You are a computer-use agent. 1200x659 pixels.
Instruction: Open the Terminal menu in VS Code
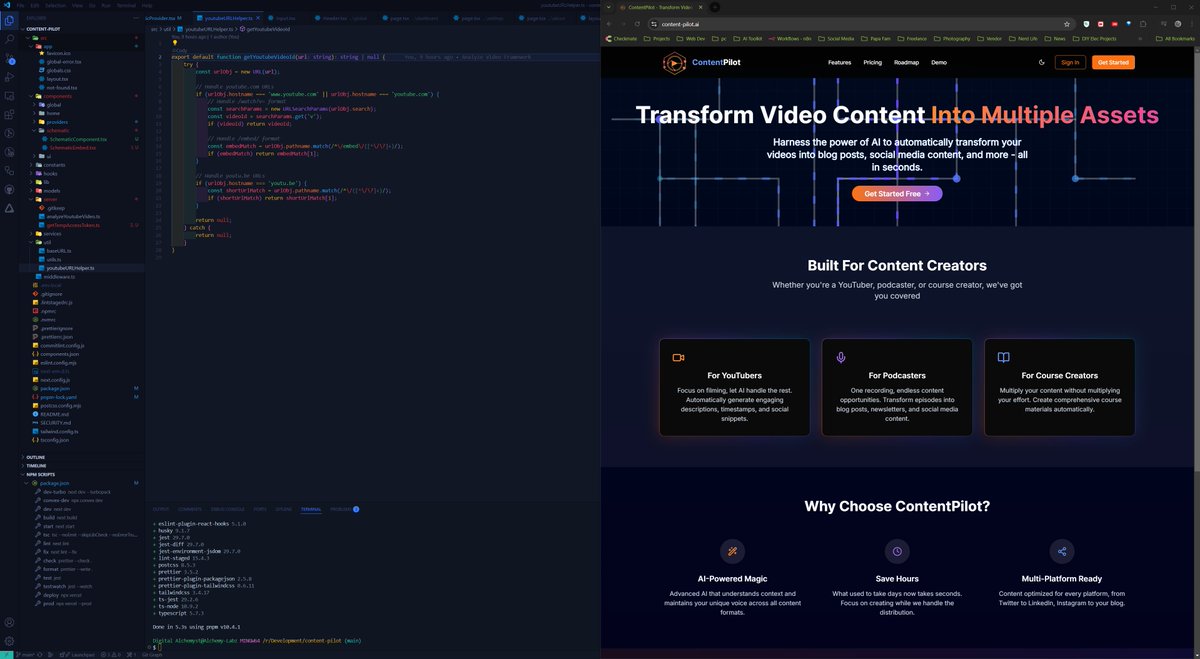(x=126, y=5)
